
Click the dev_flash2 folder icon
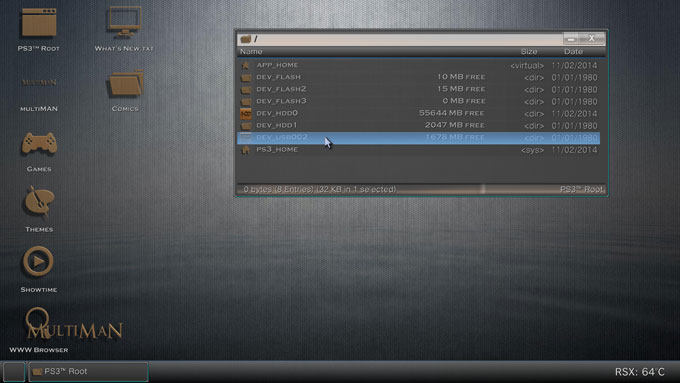(x=245, y=90)
